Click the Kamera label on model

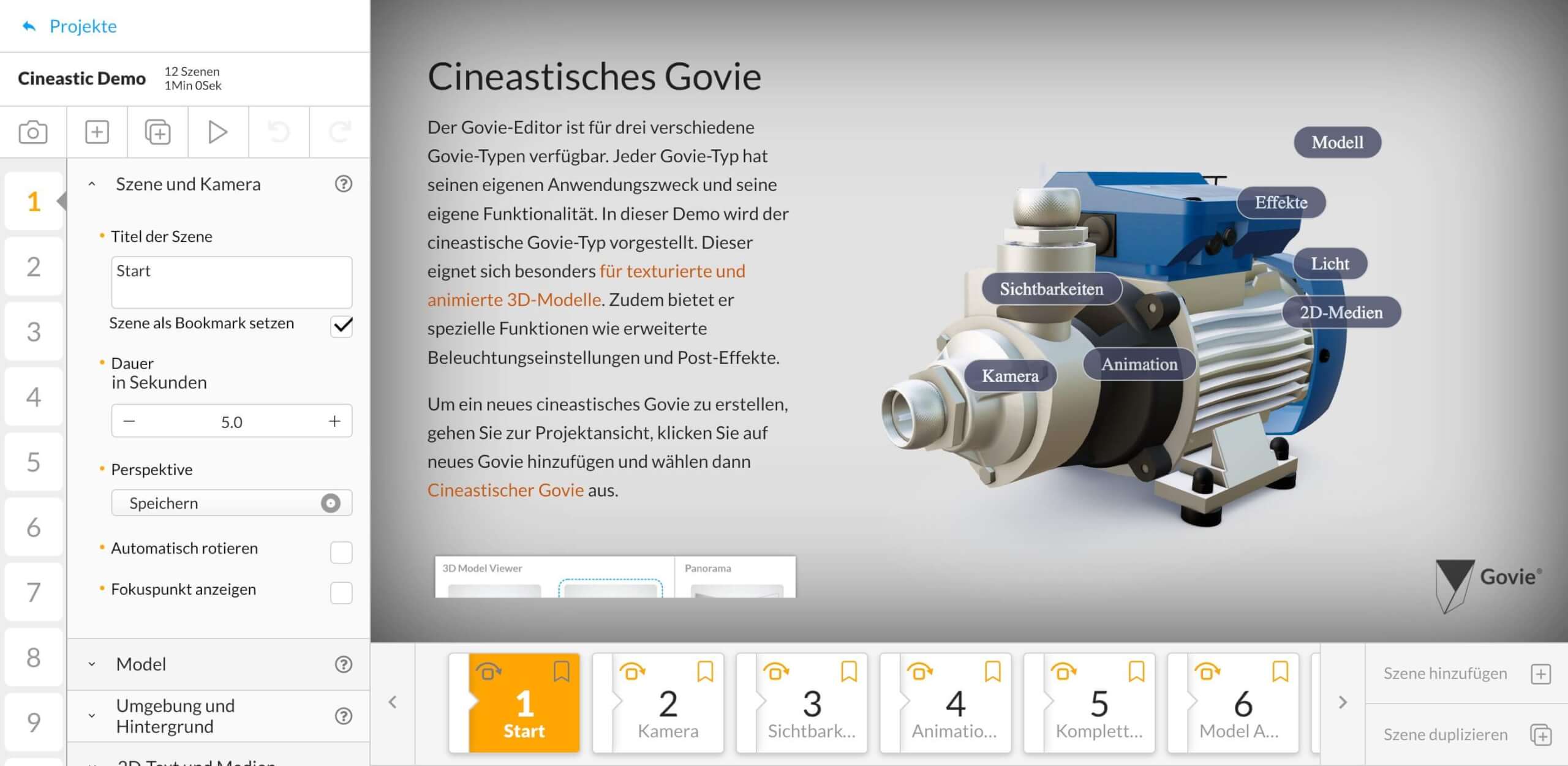tap(1010, 375)
